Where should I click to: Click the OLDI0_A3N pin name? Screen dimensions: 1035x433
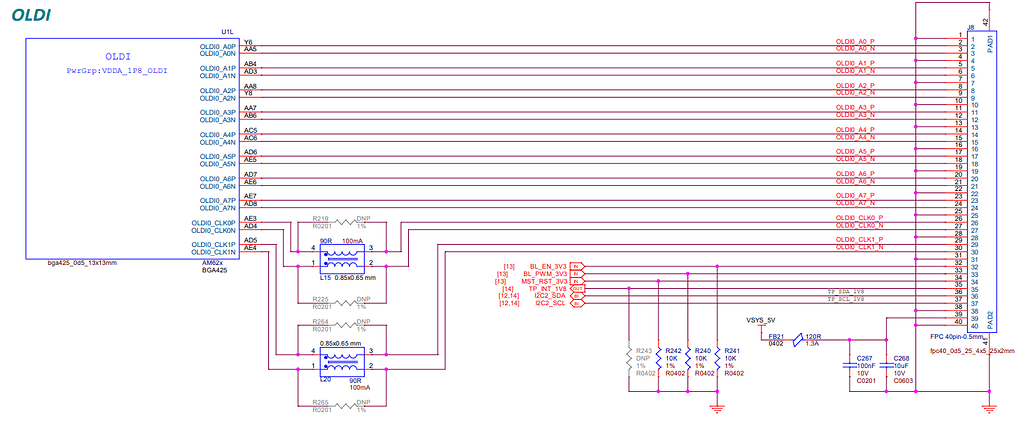pyautogui.click(x=218, y=120)
